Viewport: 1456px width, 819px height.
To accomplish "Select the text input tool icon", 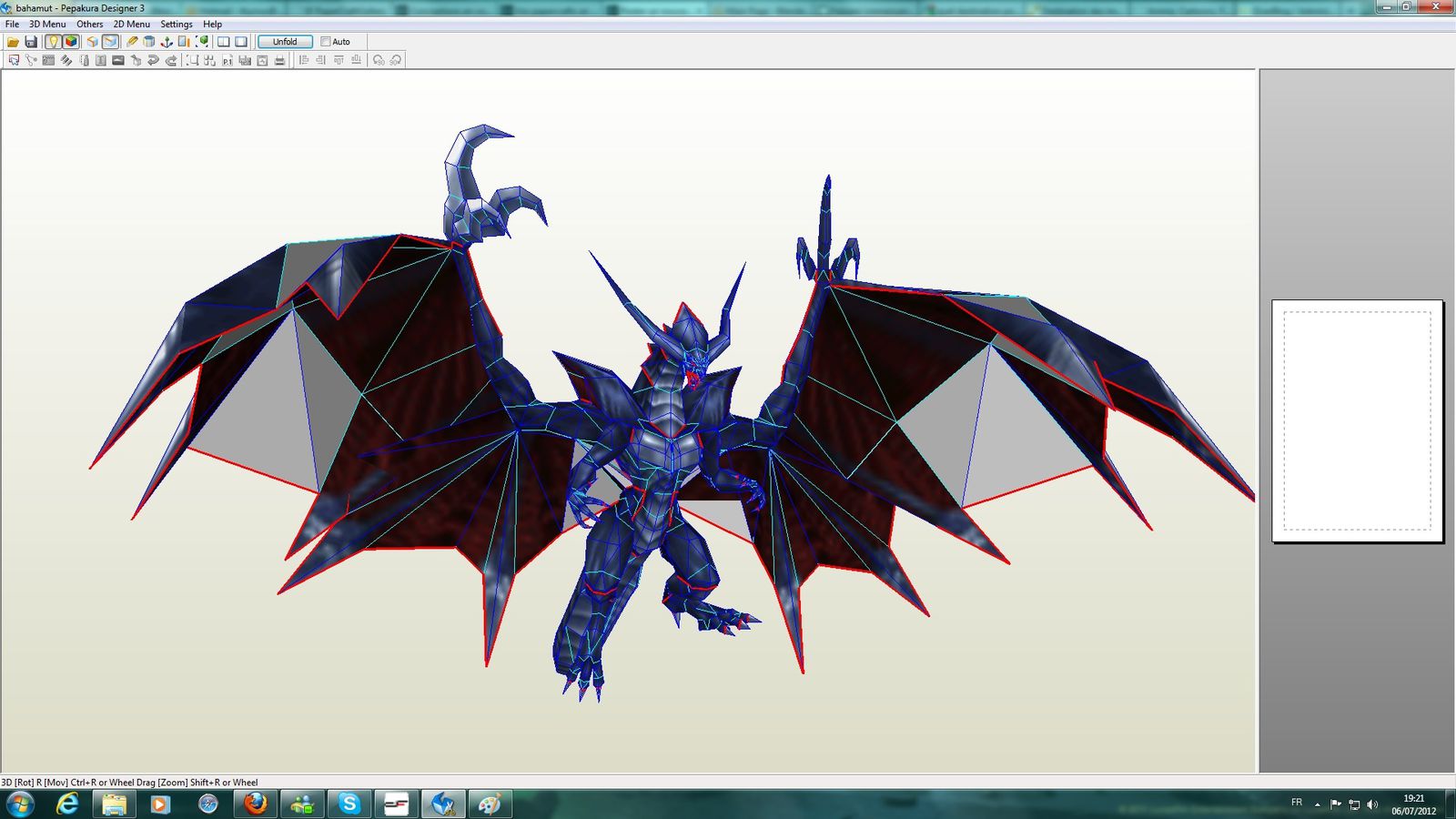I will [100, 60].
